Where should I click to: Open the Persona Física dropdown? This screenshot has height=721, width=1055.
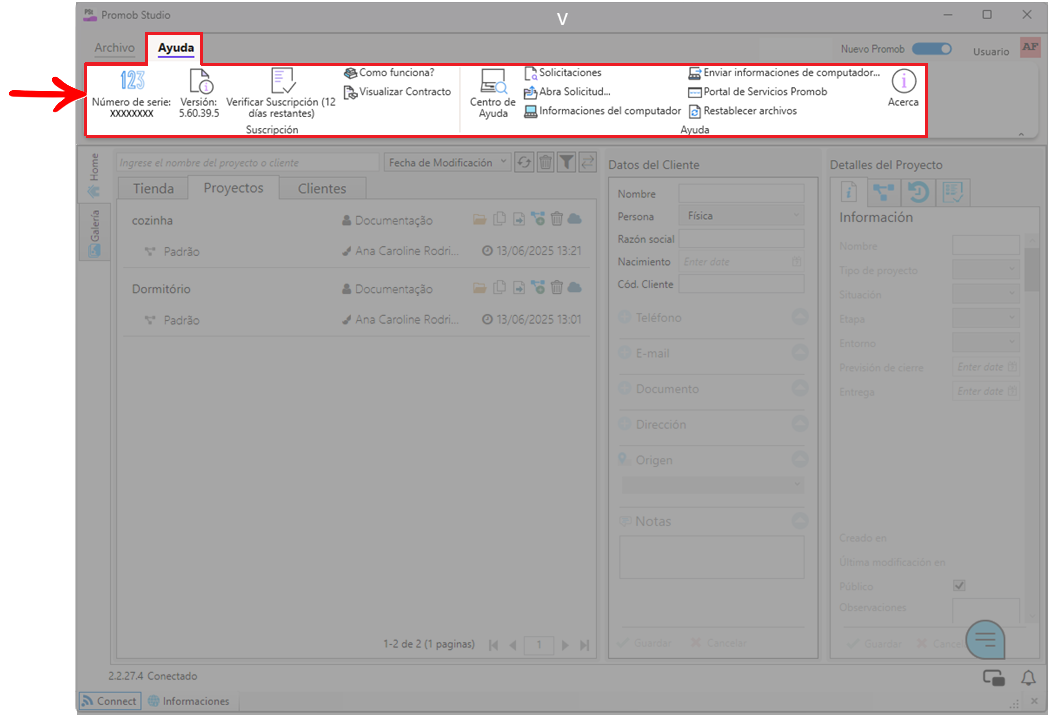[741, 216]
